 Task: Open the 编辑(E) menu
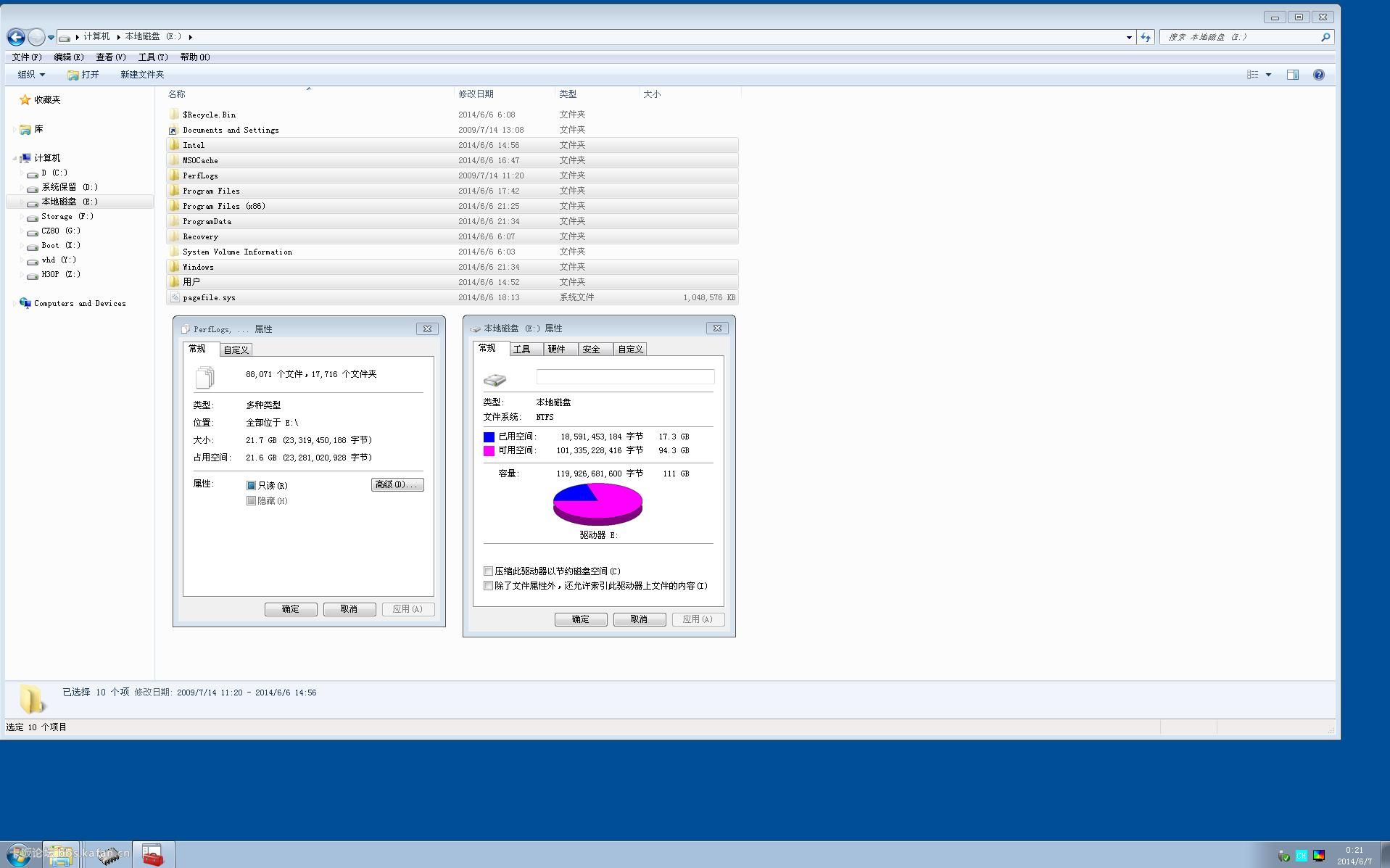pyautogui.click(x=69, y=57)
